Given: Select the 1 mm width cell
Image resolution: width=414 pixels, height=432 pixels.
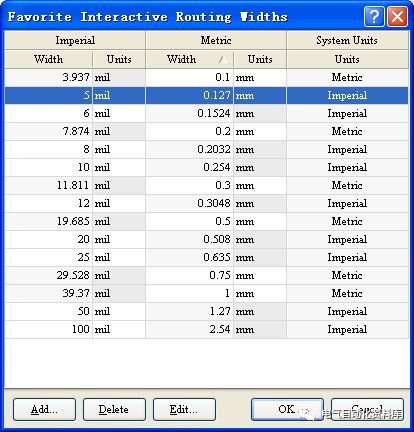Looking at the screenshot, I should (x=189, y=293).
